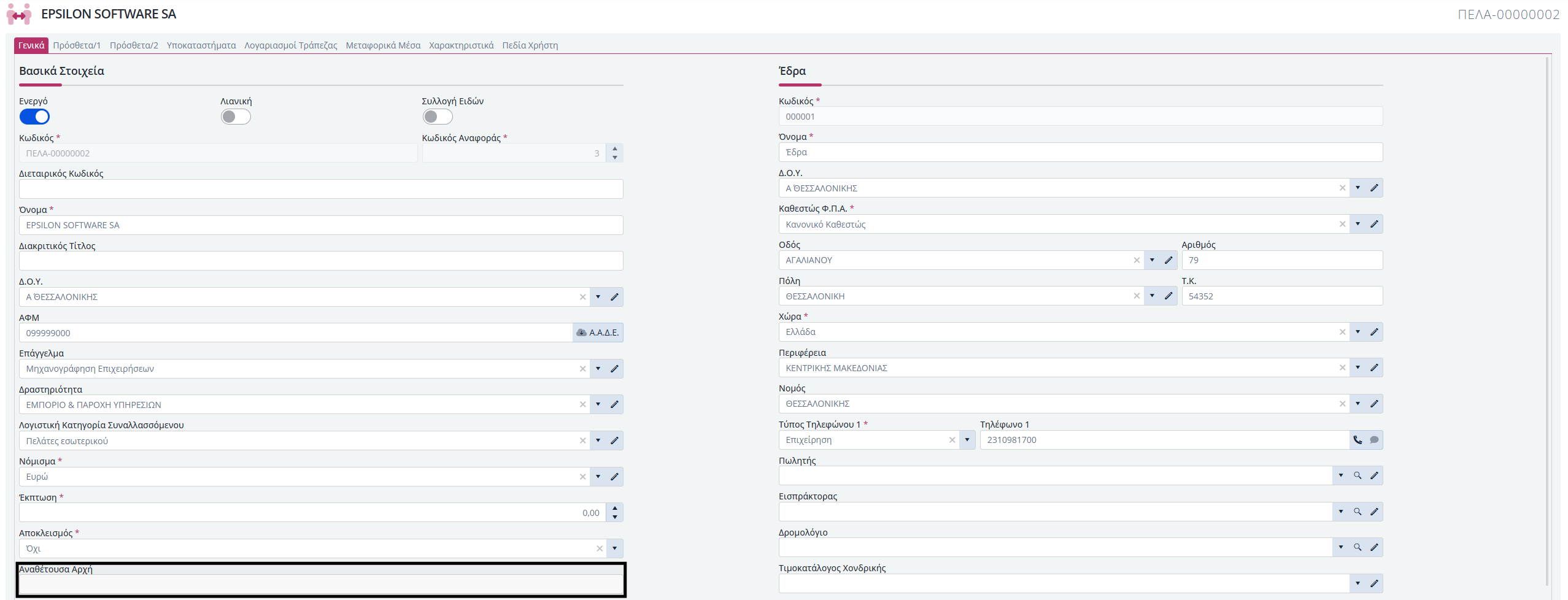Screen dimensions: 1568x600
Task: Switch to the Πρόσθετα/2 tab
Action: pyautogui.click(x=134, y=45)
